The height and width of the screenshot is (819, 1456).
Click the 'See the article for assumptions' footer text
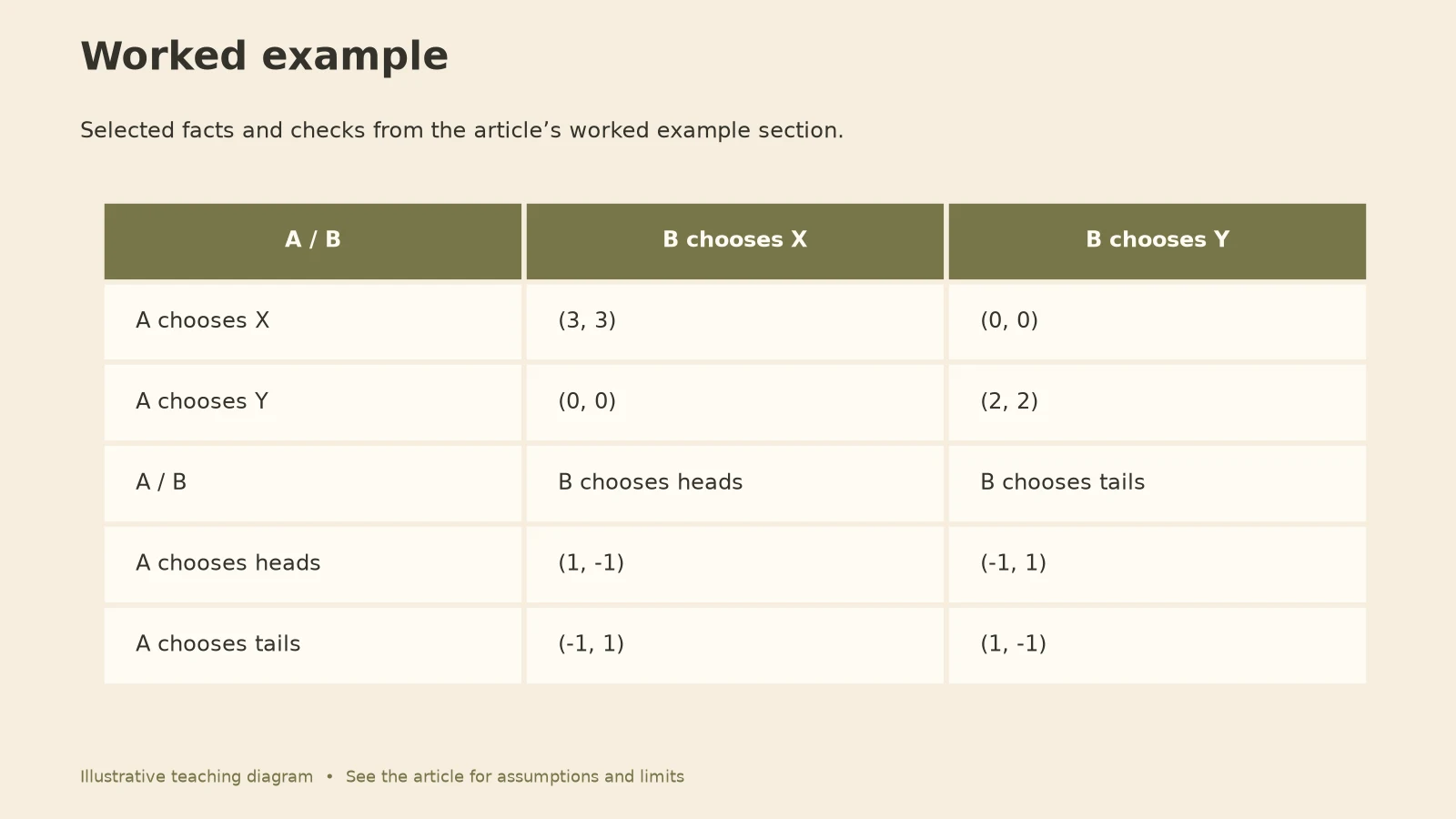(515, 776)
